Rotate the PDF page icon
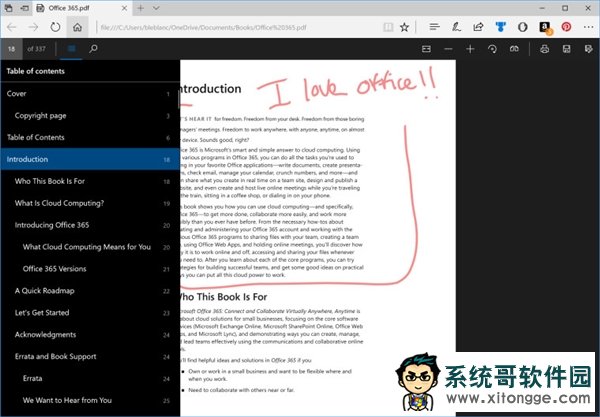The width and height of the screenshot is (600, 417). pos(492,49)
